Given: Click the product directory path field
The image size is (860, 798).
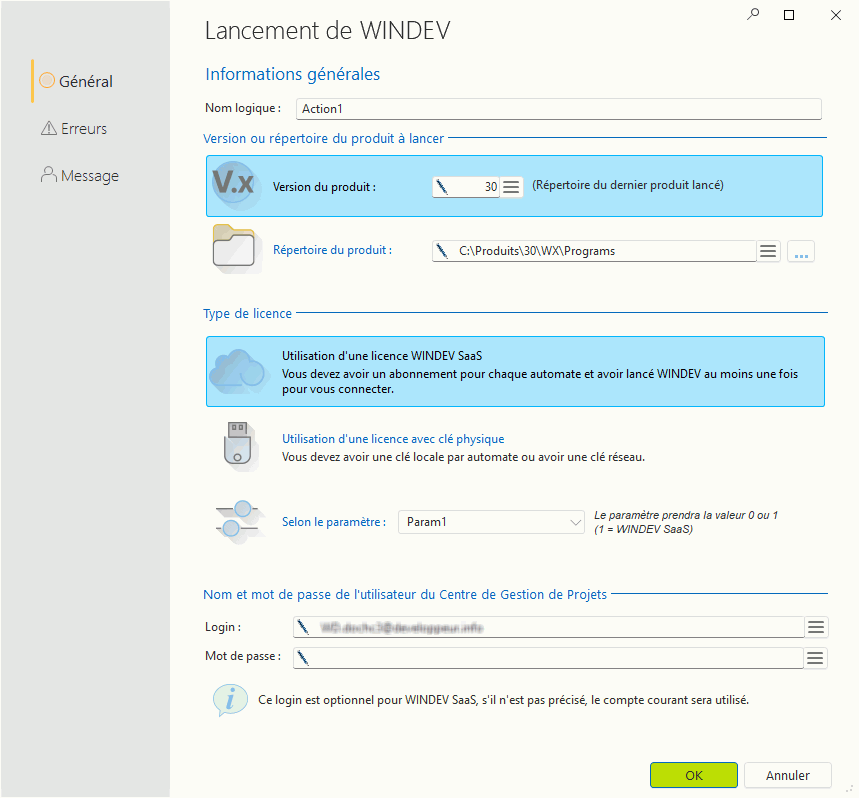Looking at the screenshot, I should click(x=594, y=251).
